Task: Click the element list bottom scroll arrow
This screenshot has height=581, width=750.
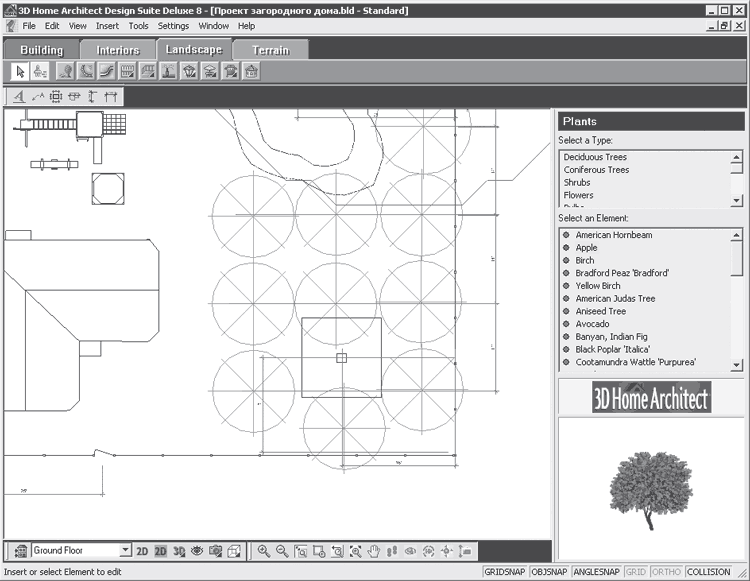Action: click(x=737, y=365)
